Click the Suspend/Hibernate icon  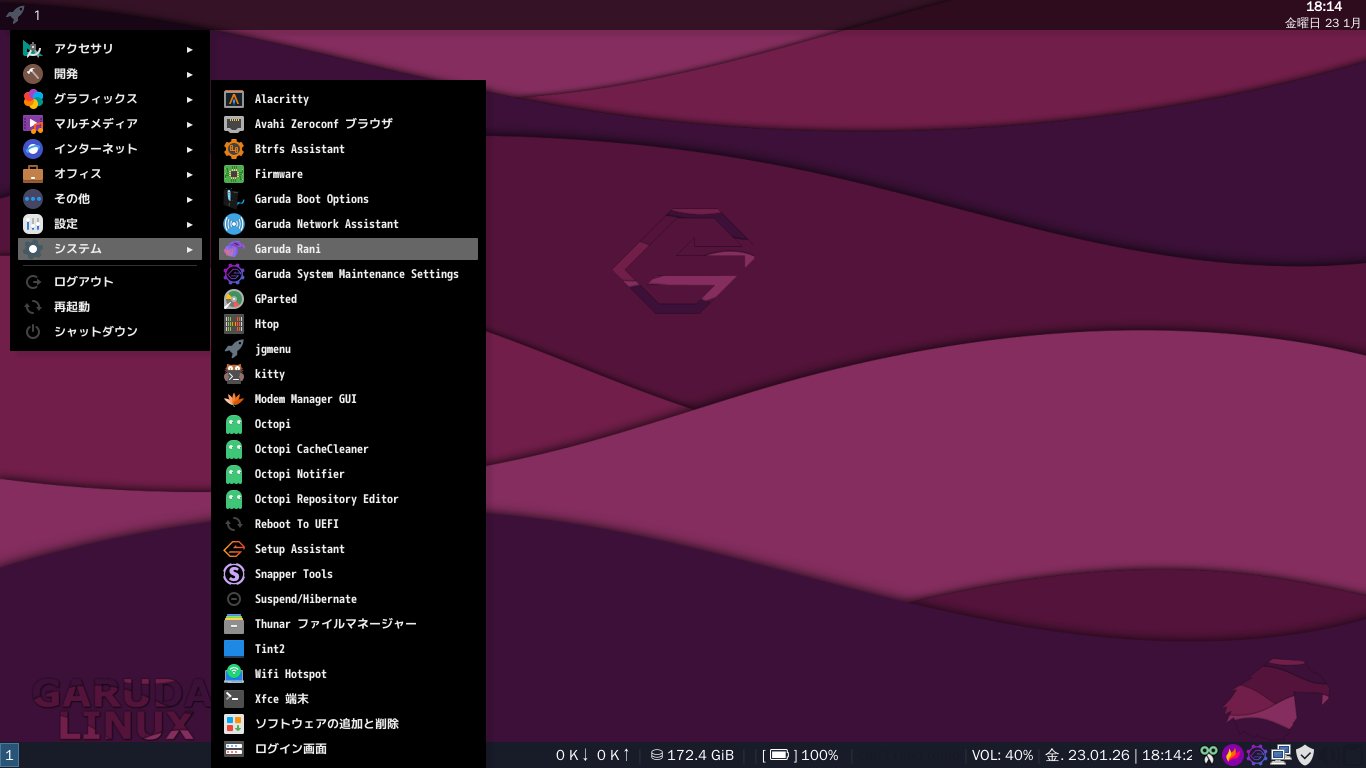pyautogui.click(x=234, y=599)
